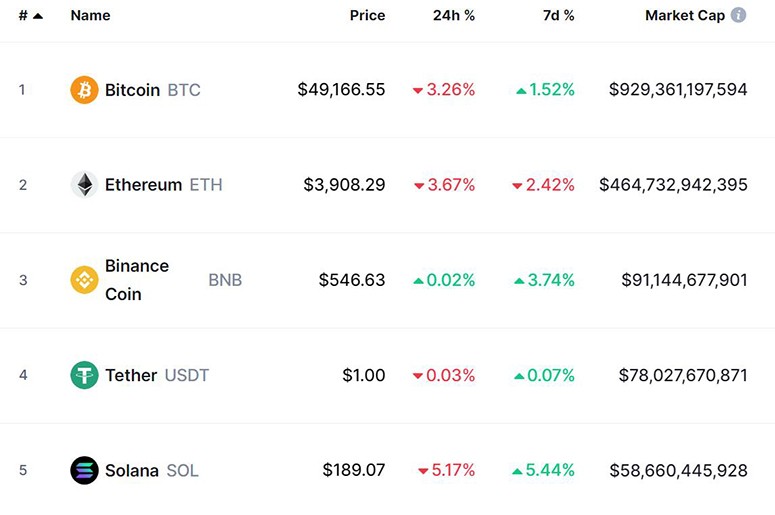
Task: Sort by 24h % column header
Action: pos(454,16)
